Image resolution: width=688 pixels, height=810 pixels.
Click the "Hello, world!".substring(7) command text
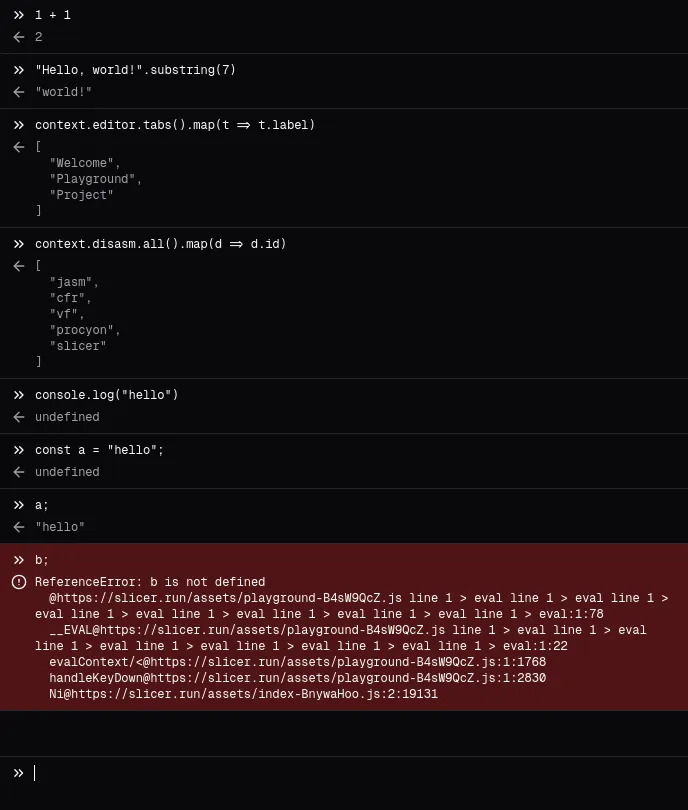(135, 70)
